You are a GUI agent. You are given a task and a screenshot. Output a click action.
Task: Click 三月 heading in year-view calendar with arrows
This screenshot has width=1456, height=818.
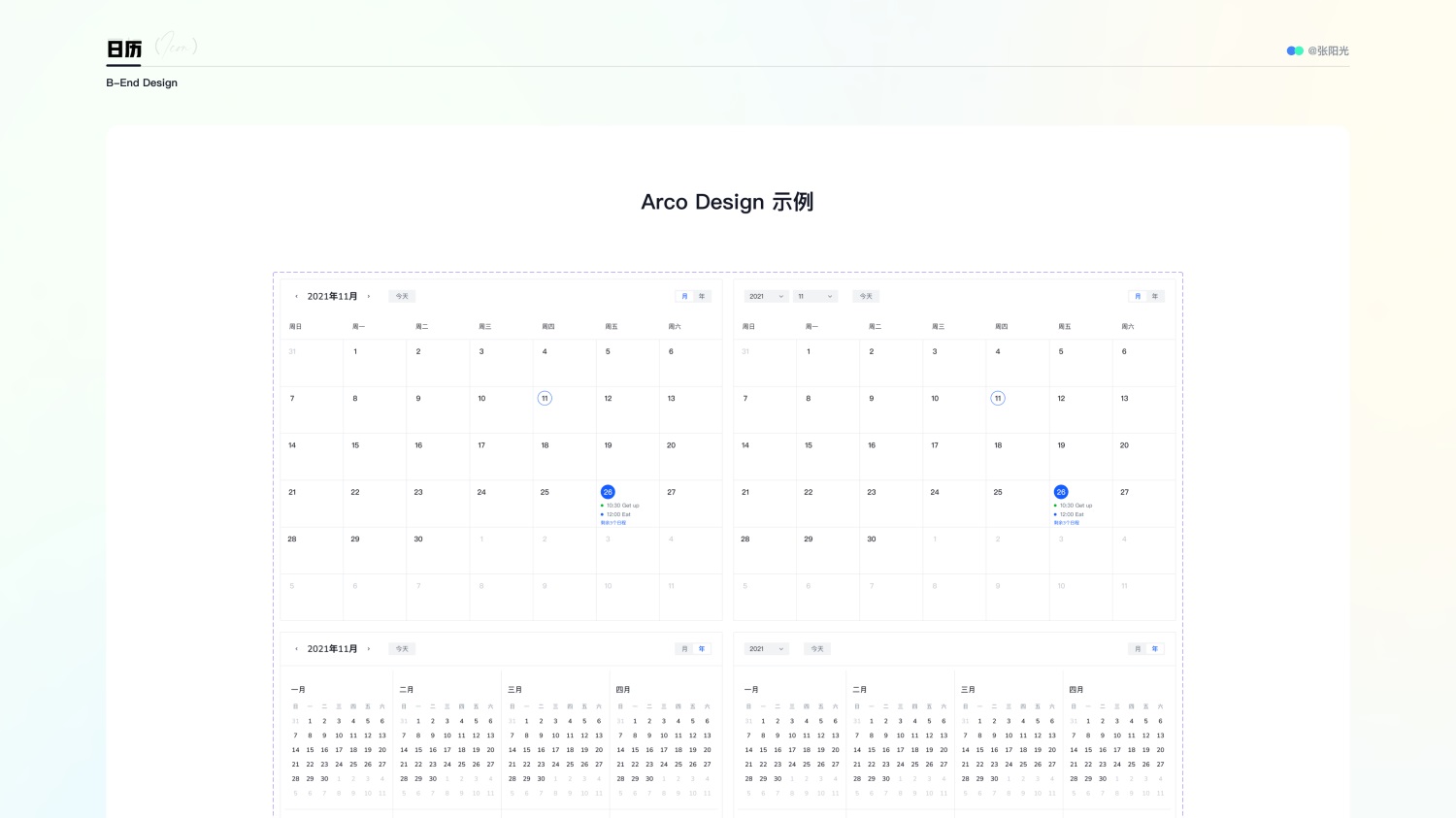click(x=515, y=690)
